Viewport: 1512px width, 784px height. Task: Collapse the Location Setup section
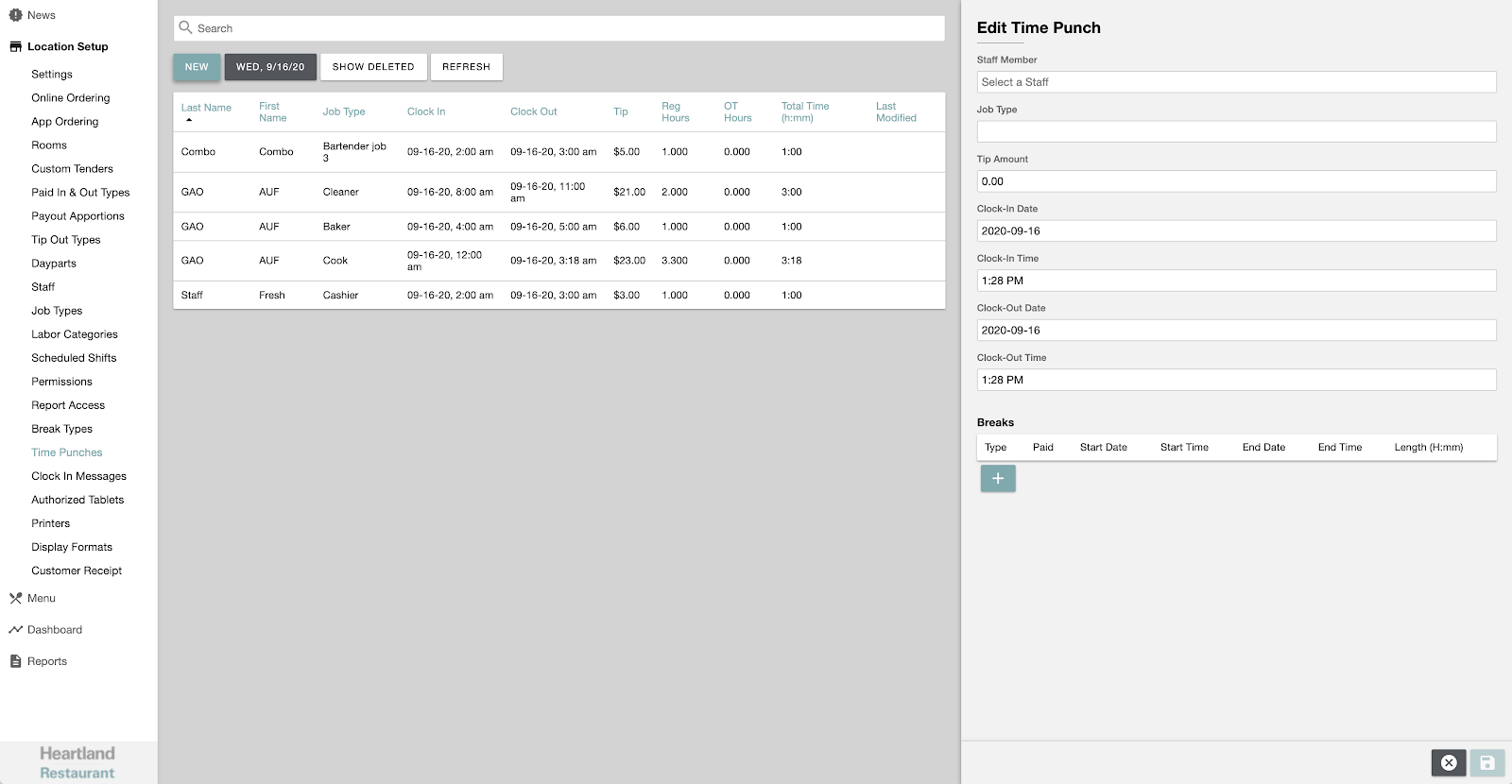[x=67, y=46]
